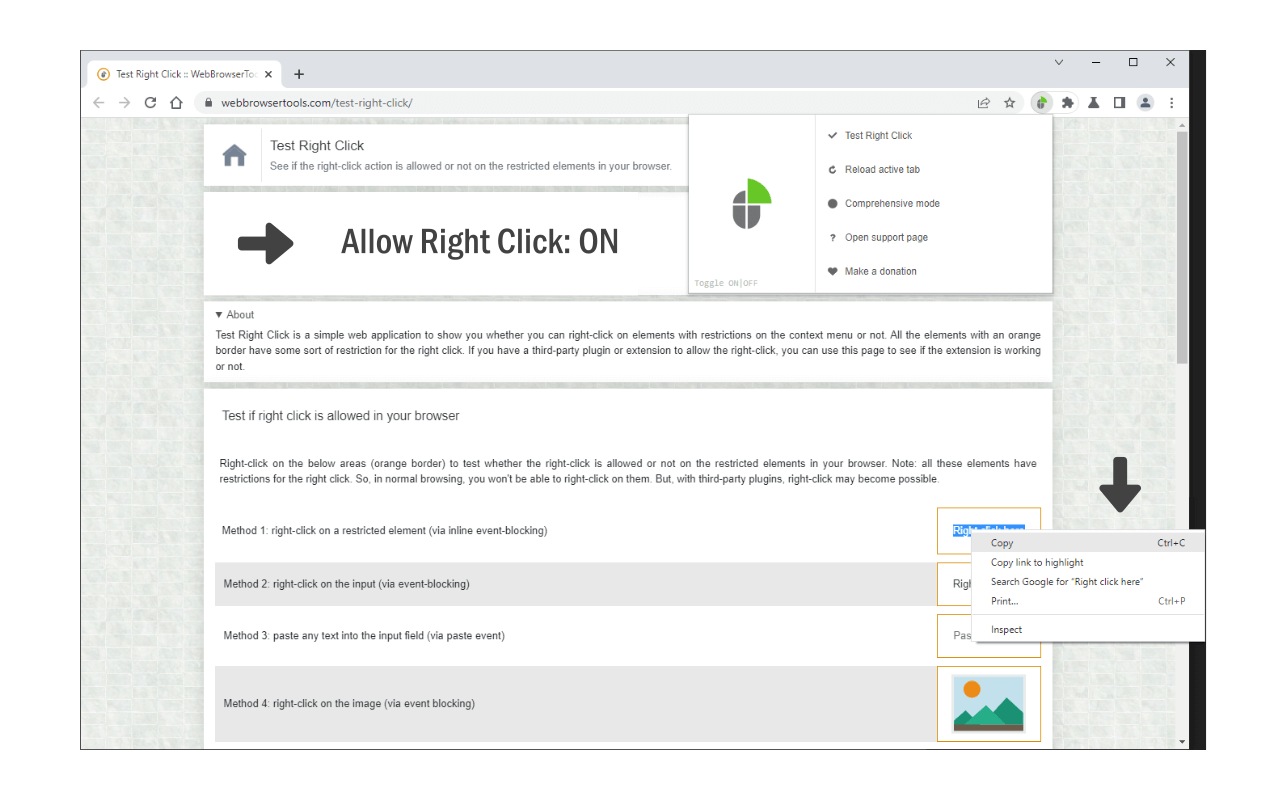This screenshot has height=800, width=1280.
Task: Open the Chrome profile avatar icon
Action: 1145,102
